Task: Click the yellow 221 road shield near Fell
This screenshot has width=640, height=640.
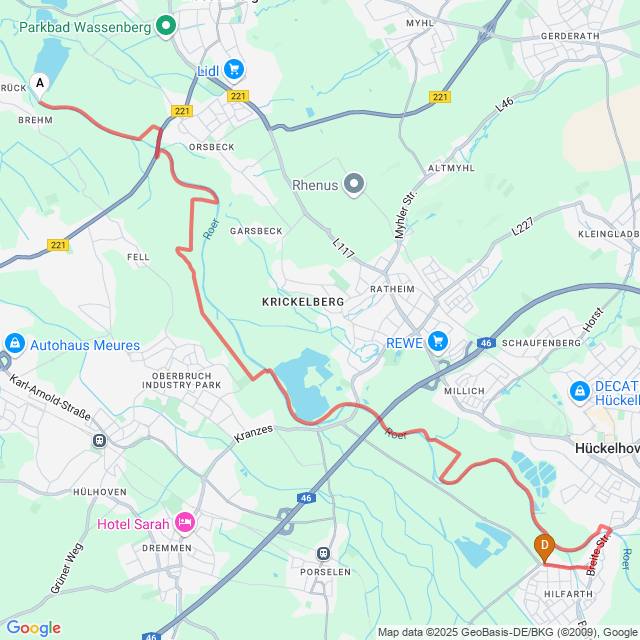Action: coord(58,245)
